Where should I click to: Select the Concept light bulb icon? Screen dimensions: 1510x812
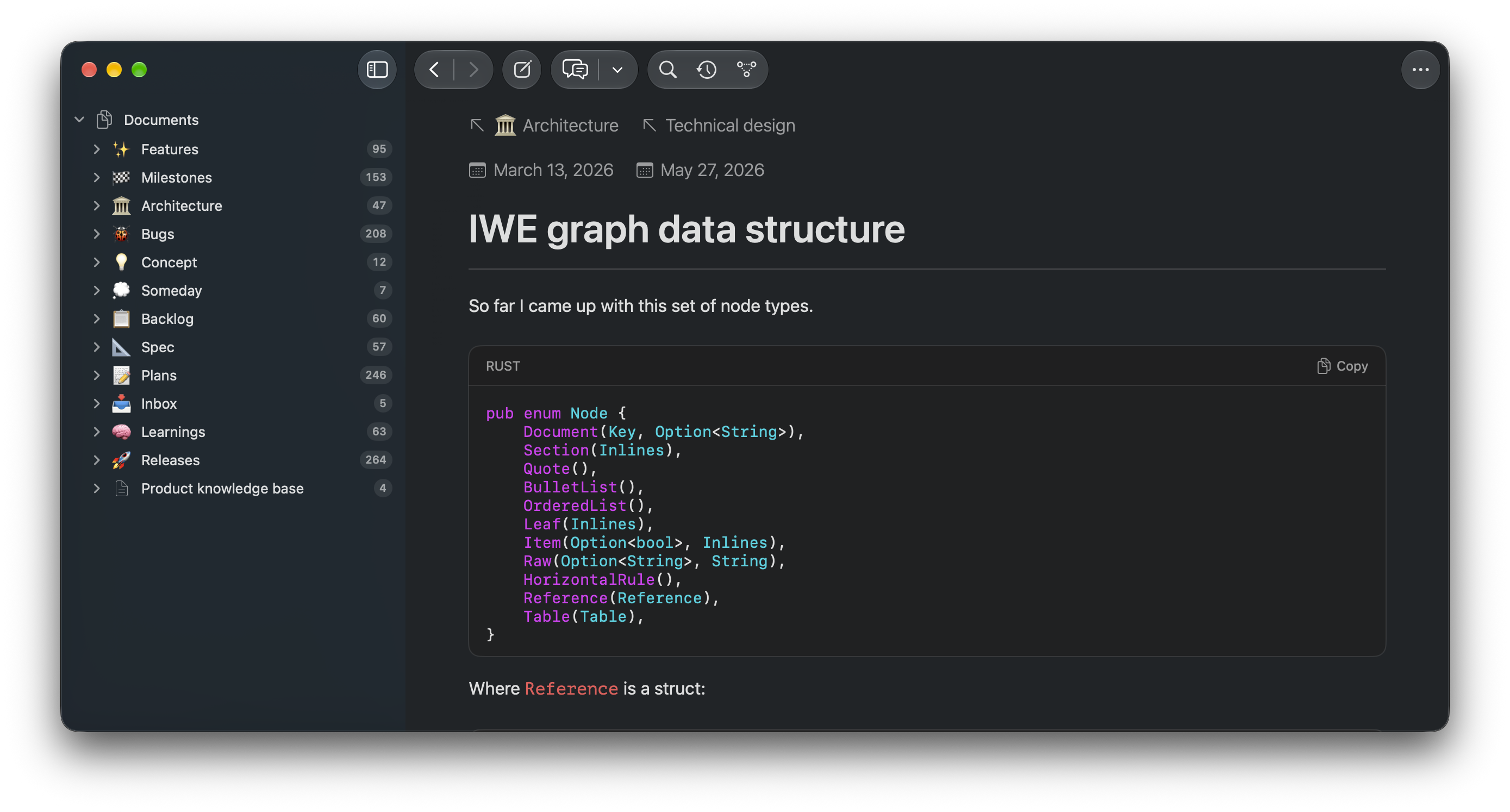[121, 261]
